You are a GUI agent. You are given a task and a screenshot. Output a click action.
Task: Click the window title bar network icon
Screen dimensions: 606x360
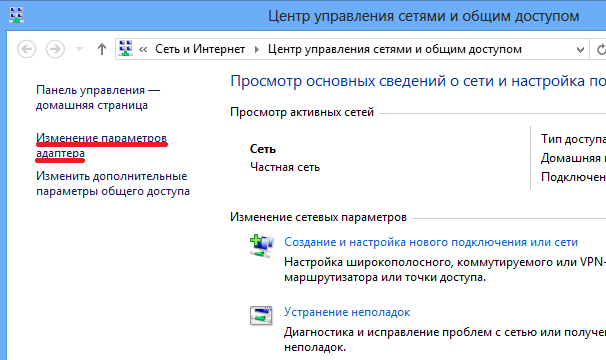click(x=17, y=15)
